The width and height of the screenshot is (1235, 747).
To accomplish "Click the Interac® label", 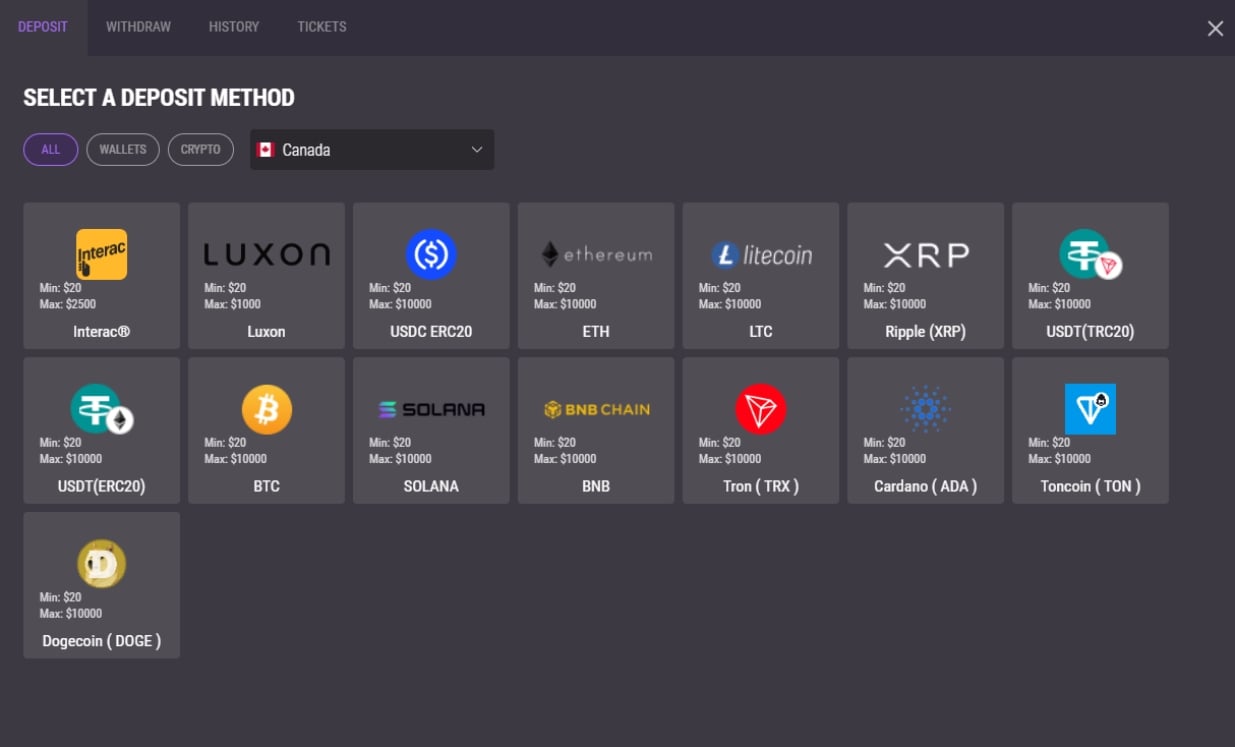I will (102, 331).
